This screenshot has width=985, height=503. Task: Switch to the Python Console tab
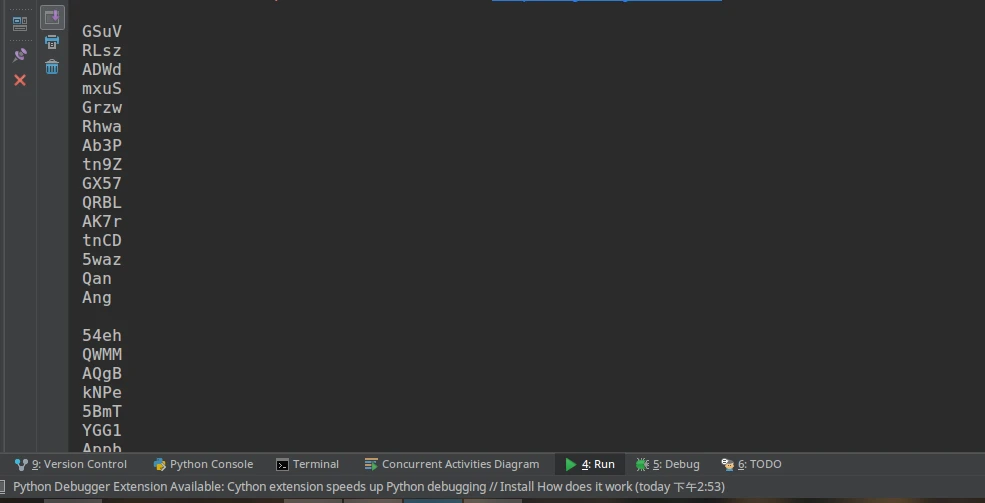tap(203, 464)
